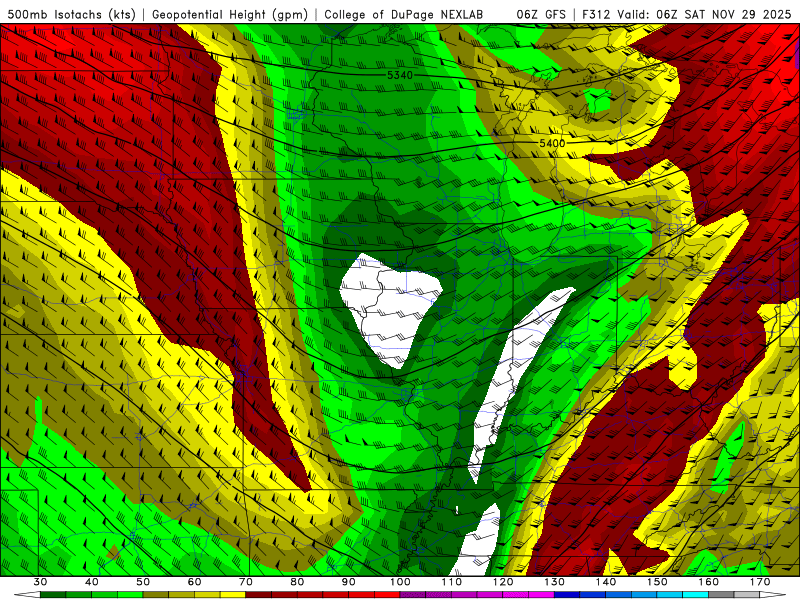Click the 110 knot legend value
The image size is (800, 600).
(x=452, y=582)
